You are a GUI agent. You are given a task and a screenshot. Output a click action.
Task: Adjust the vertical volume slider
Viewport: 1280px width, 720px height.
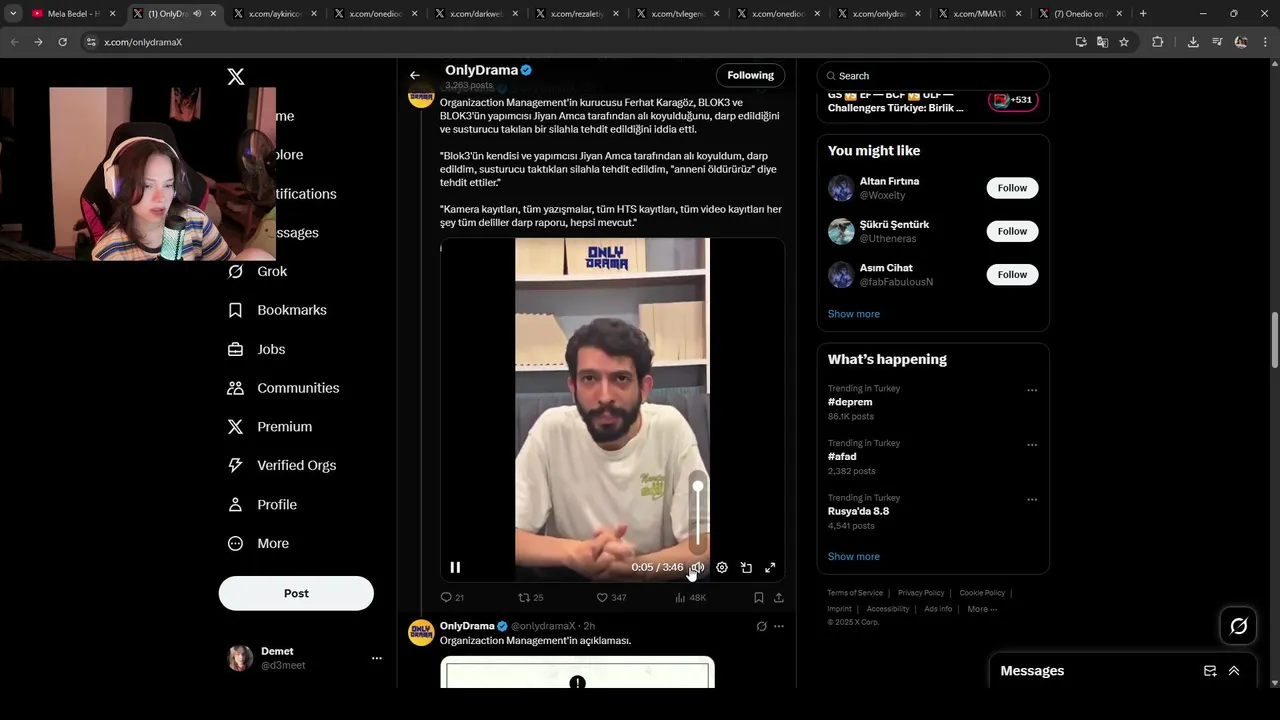[x=698, y=515]
